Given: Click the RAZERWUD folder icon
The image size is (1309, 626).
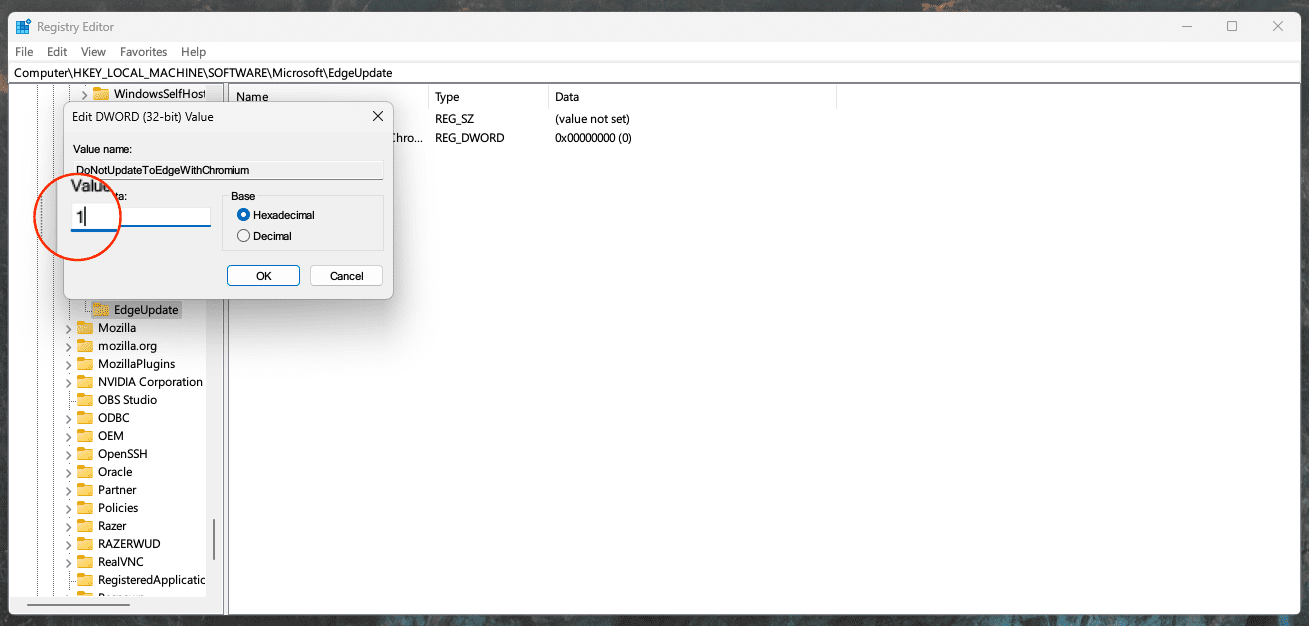Looking at the screenshot, I should coord(85,544).
